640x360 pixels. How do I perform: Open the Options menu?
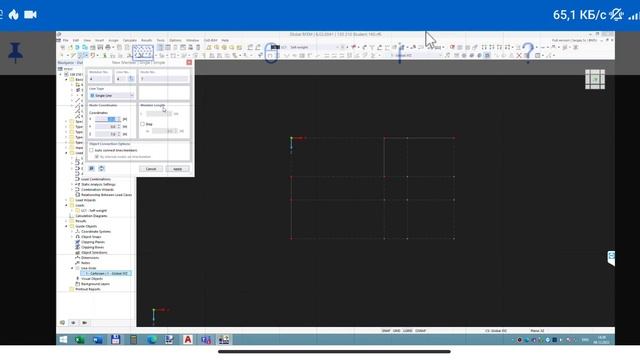[175, 40]
